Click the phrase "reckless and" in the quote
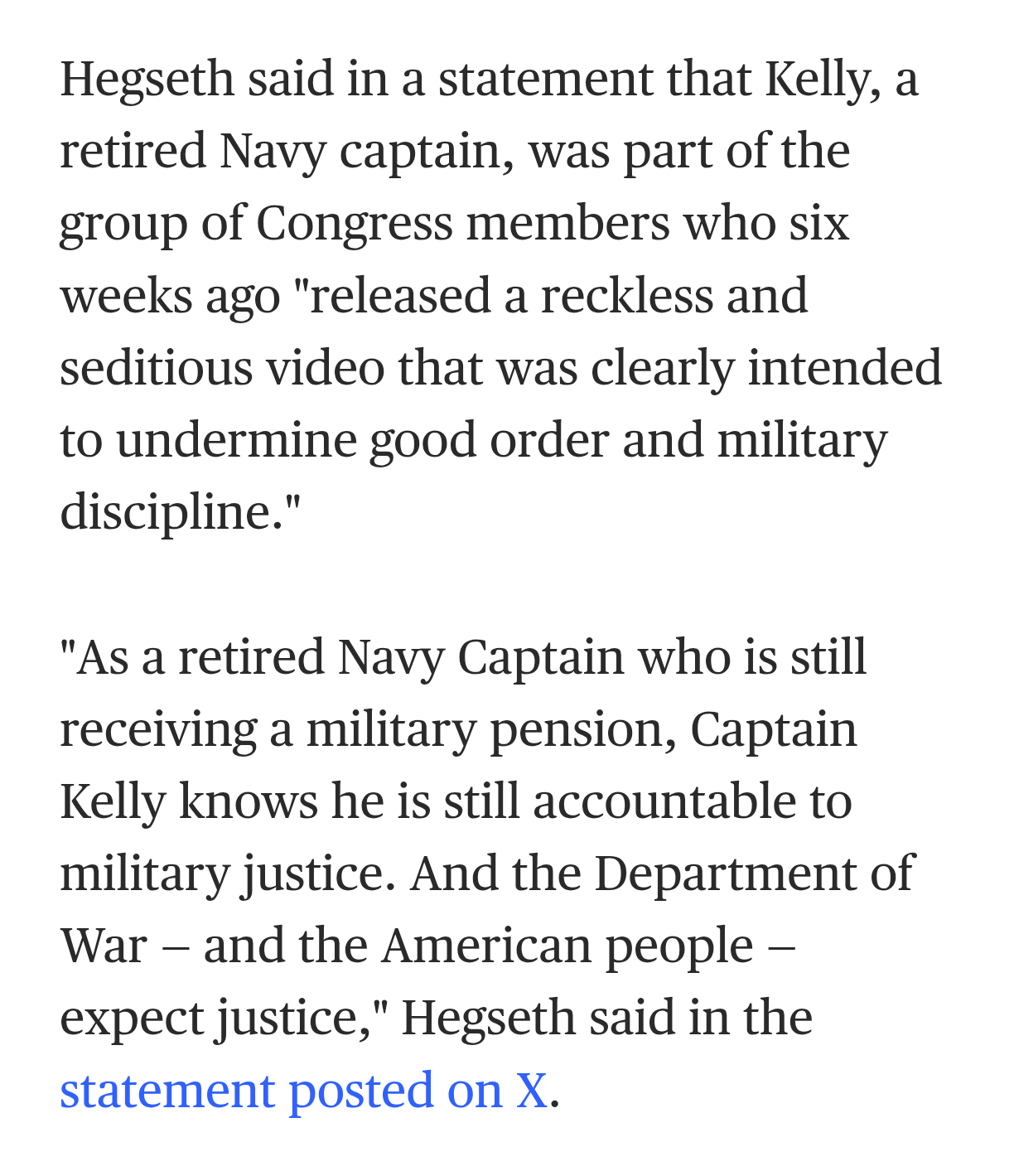This screenshot has width=1014, height=1176. pyautogui.click(x=674, y=296)
